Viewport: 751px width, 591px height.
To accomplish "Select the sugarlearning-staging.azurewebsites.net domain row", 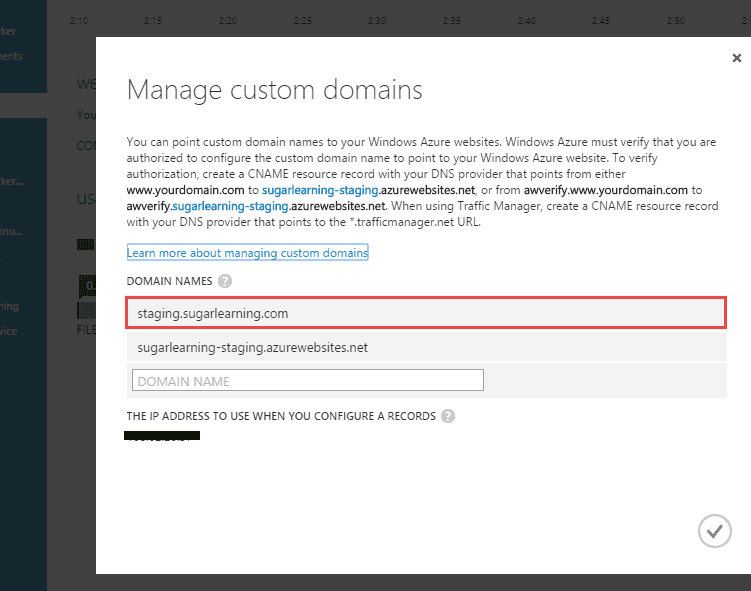I will click(426, 348).
